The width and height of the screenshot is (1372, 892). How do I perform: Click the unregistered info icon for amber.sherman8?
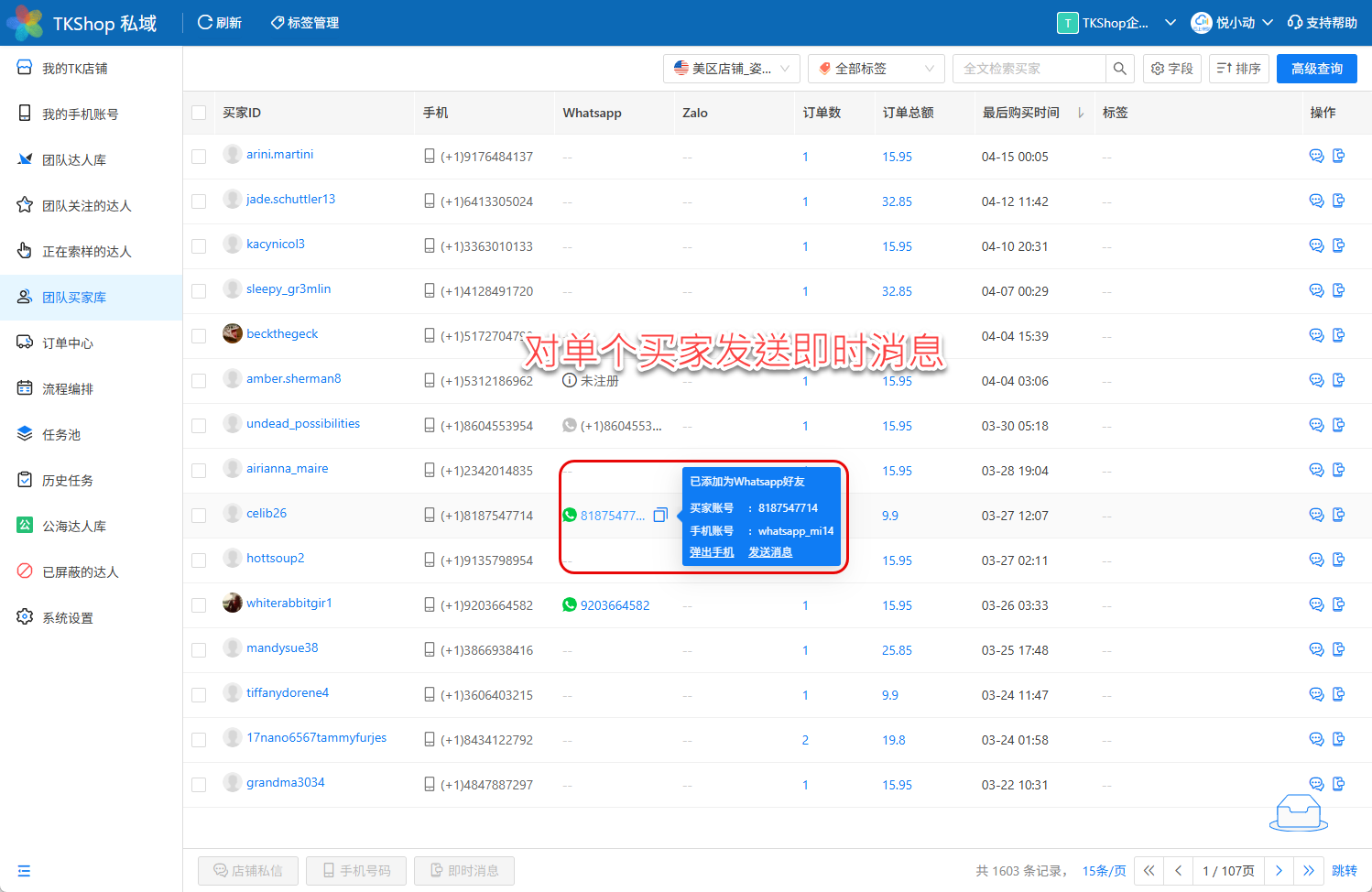(570, 380)
